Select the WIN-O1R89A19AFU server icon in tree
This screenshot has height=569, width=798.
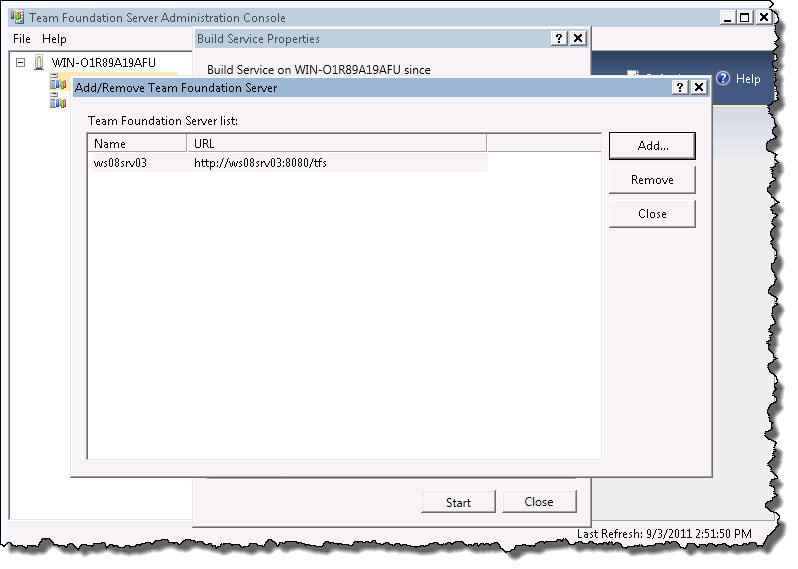(x=39, y=62)
